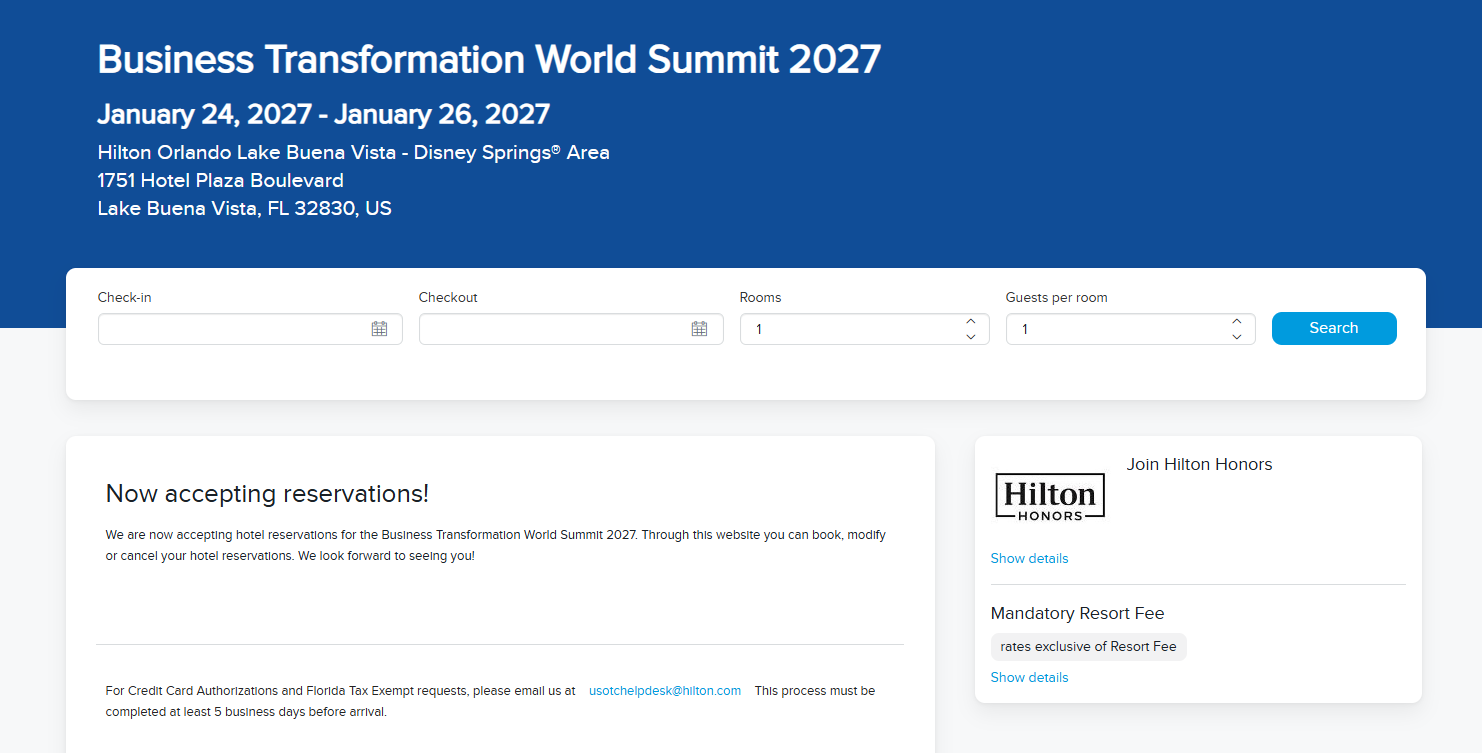This screenshot has width=1482, height=753.
Task: Click the 'We are now accepting hotel reservations' paragraph
Action: pyautogui.click(x=496, y=546)
